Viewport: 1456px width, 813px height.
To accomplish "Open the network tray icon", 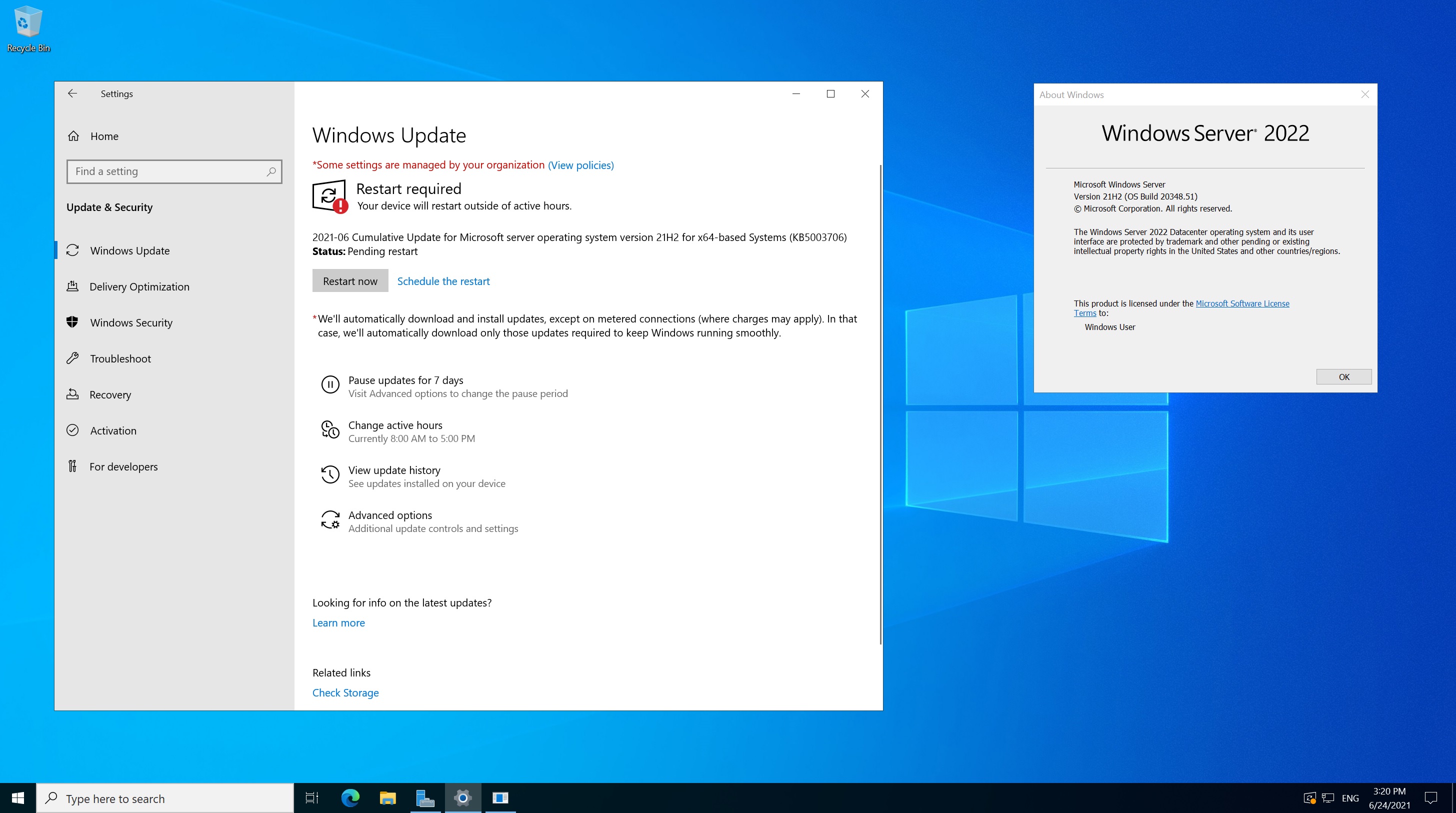I will pos(1328,797).
